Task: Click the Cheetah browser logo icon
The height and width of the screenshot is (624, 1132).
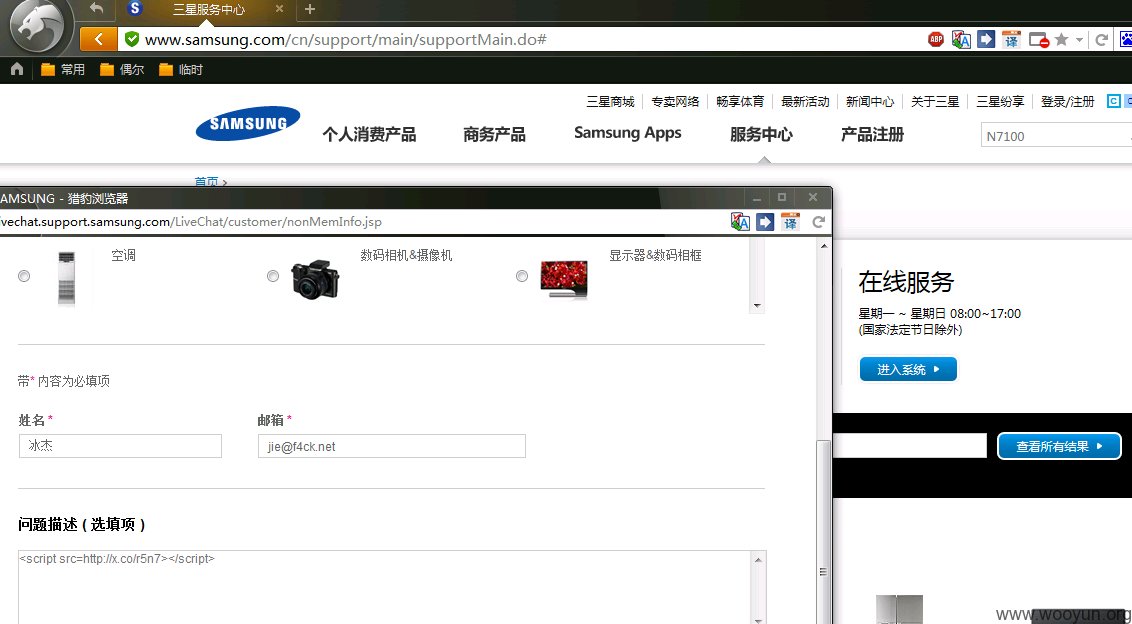Action: [x=37, y=26]
